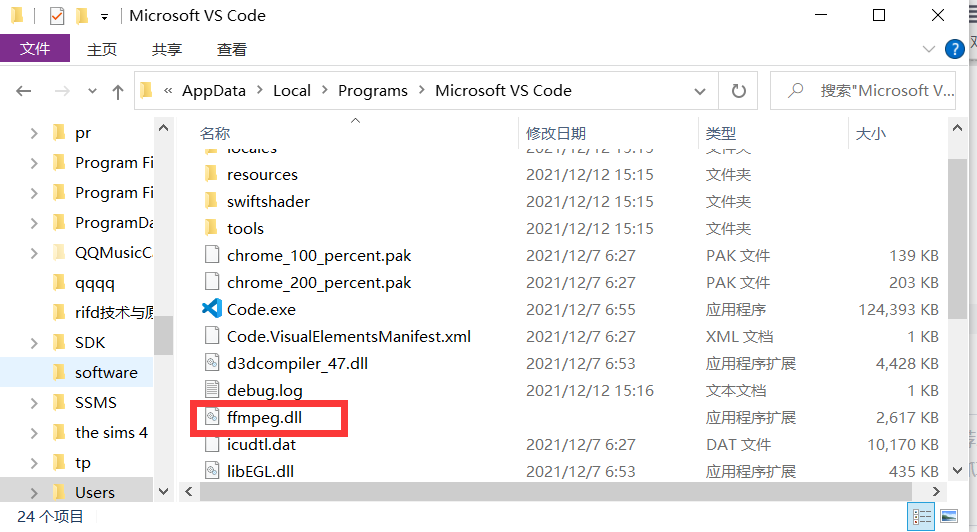The height and width of the screenshot is (532, 977).
Task: Navigate to Local in the address bar
Action: pyautogui.click(x=292, y=91)
